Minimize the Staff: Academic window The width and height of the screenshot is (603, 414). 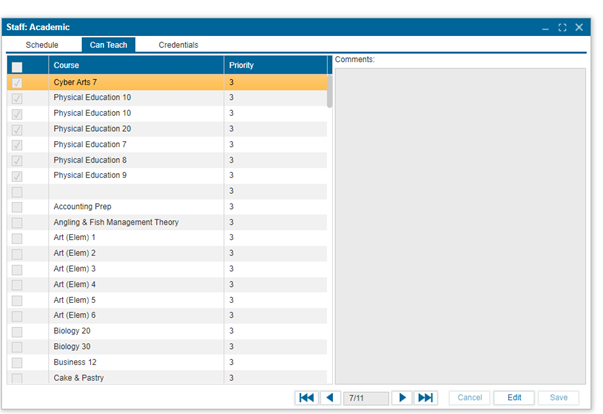point(545,27)
